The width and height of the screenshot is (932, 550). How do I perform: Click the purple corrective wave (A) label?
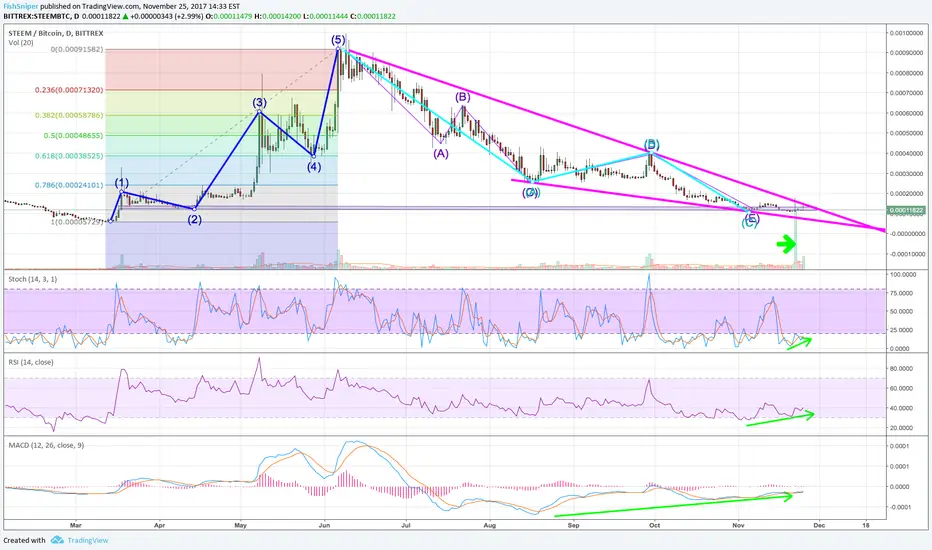440,153
